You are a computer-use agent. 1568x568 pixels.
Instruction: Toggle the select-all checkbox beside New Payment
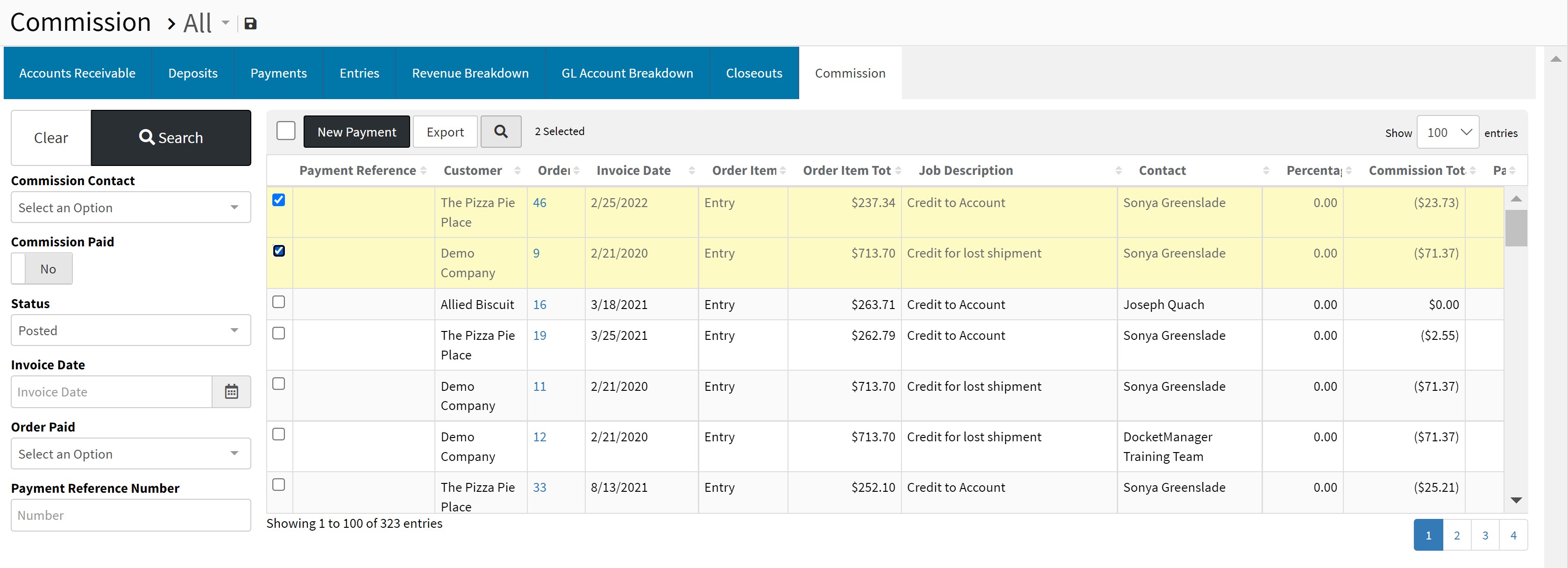(285, 131)
